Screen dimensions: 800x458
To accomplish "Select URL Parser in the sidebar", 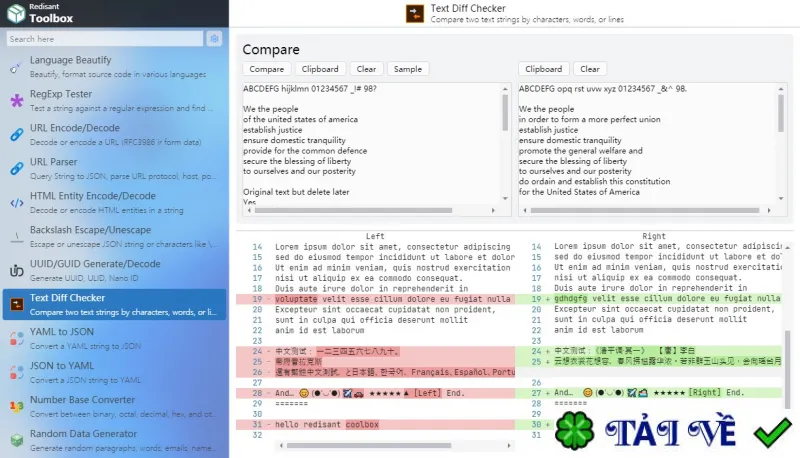I will 114,169.
